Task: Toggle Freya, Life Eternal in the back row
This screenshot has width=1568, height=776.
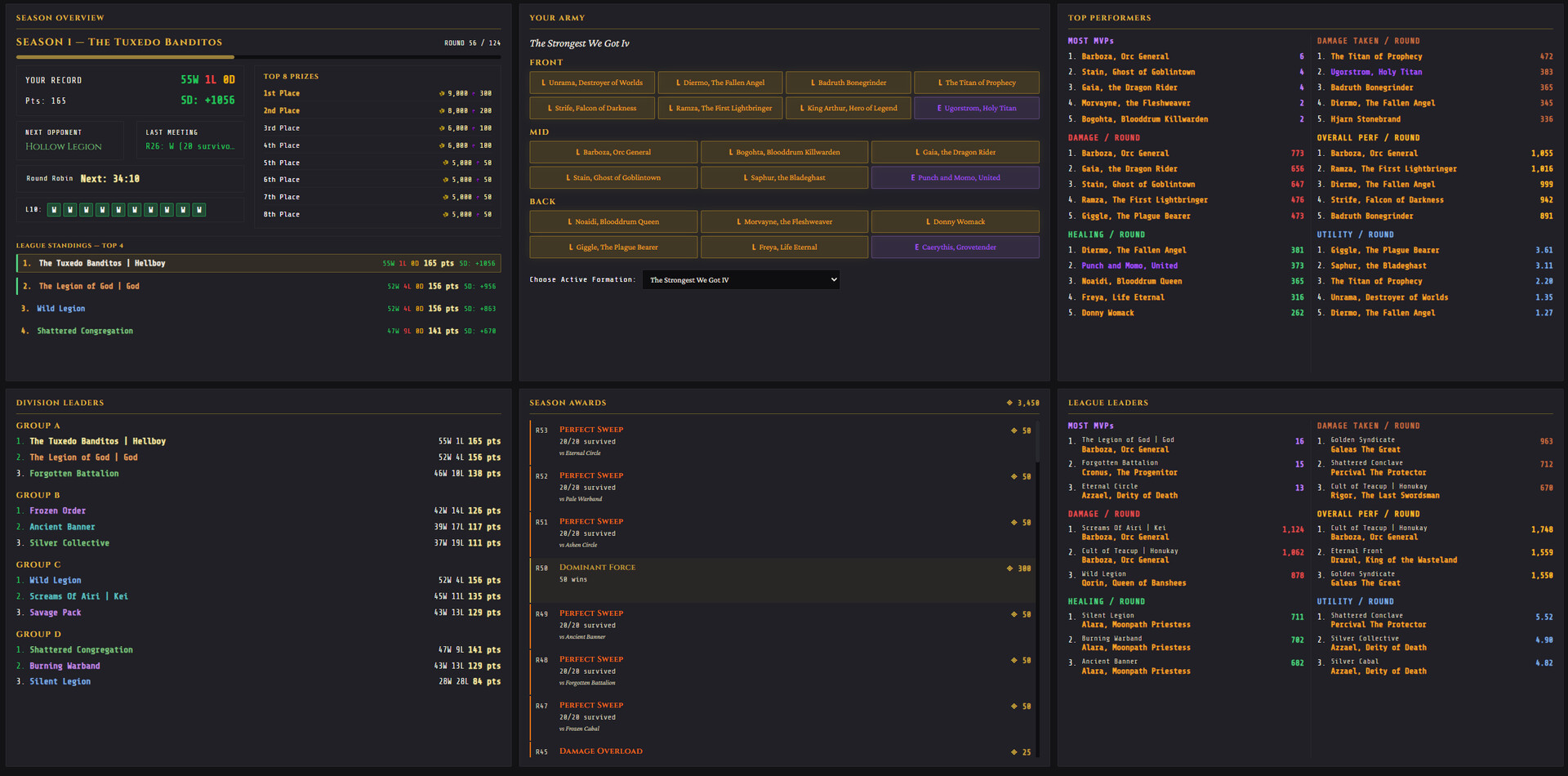Action: 783,247
